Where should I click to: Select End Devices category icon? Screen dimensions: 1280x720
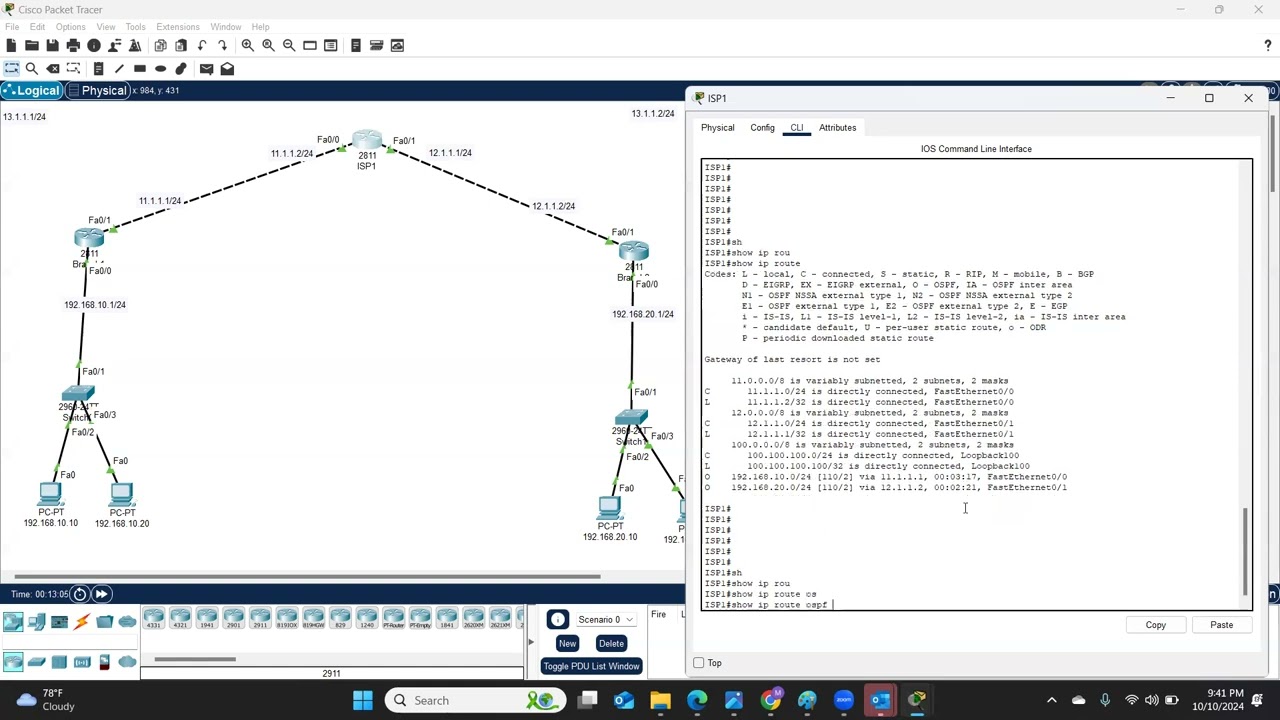(36, 622)
